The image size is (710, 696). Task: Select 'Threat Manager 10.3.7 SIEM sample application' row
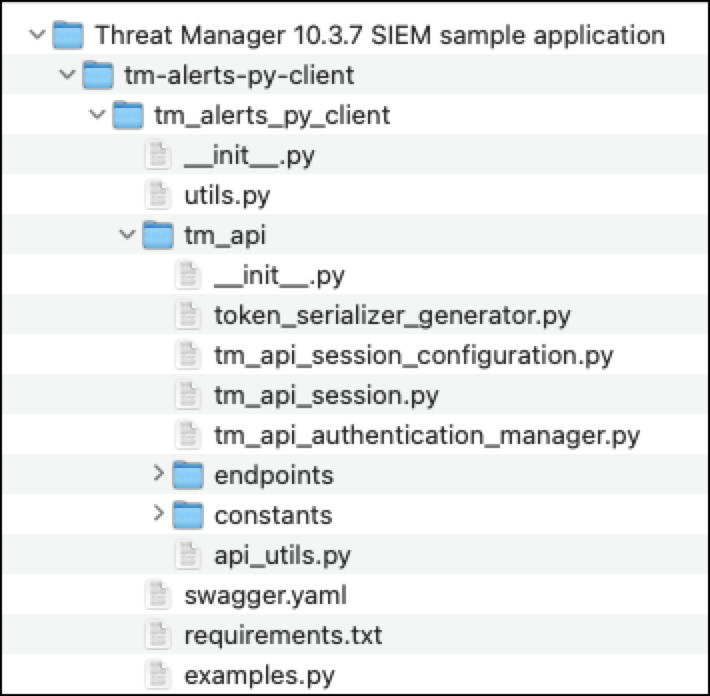pos(355,35)
